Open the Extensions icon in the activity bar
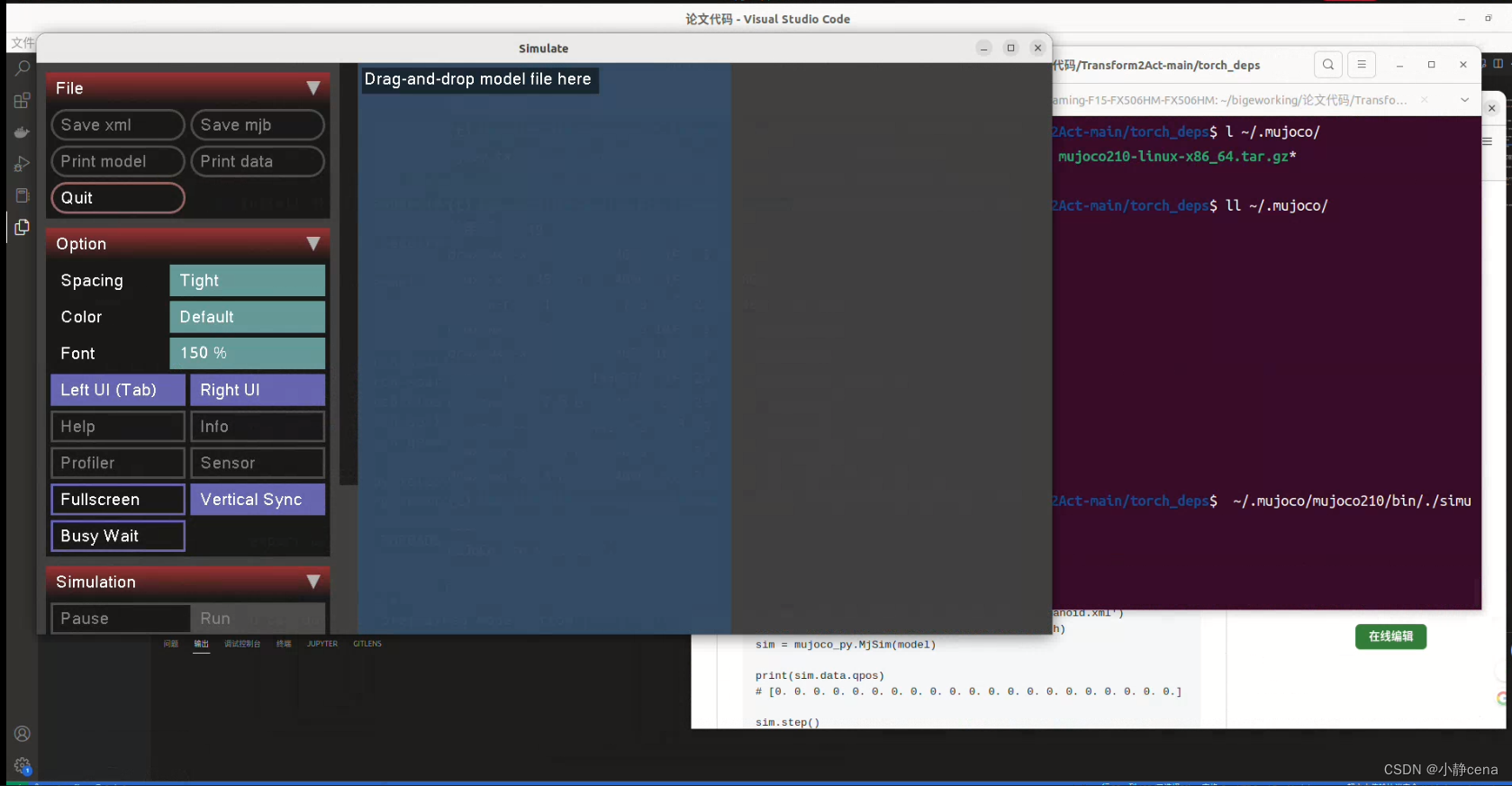Screen dimensions: 1512x786 coord(23,101)
